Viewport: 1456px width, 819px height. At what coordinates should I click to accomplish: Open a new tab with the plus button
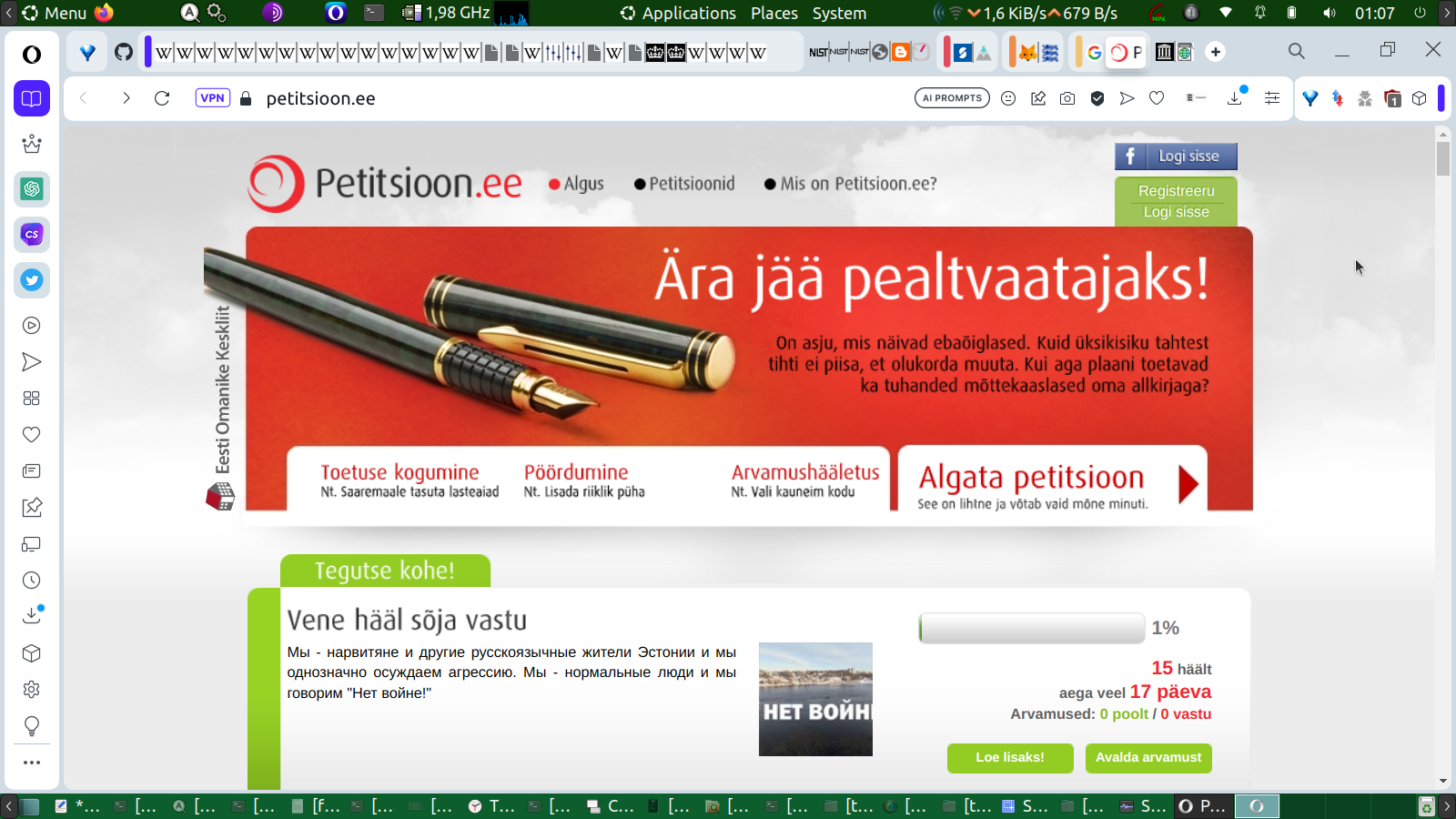(x=1216, y=52)
